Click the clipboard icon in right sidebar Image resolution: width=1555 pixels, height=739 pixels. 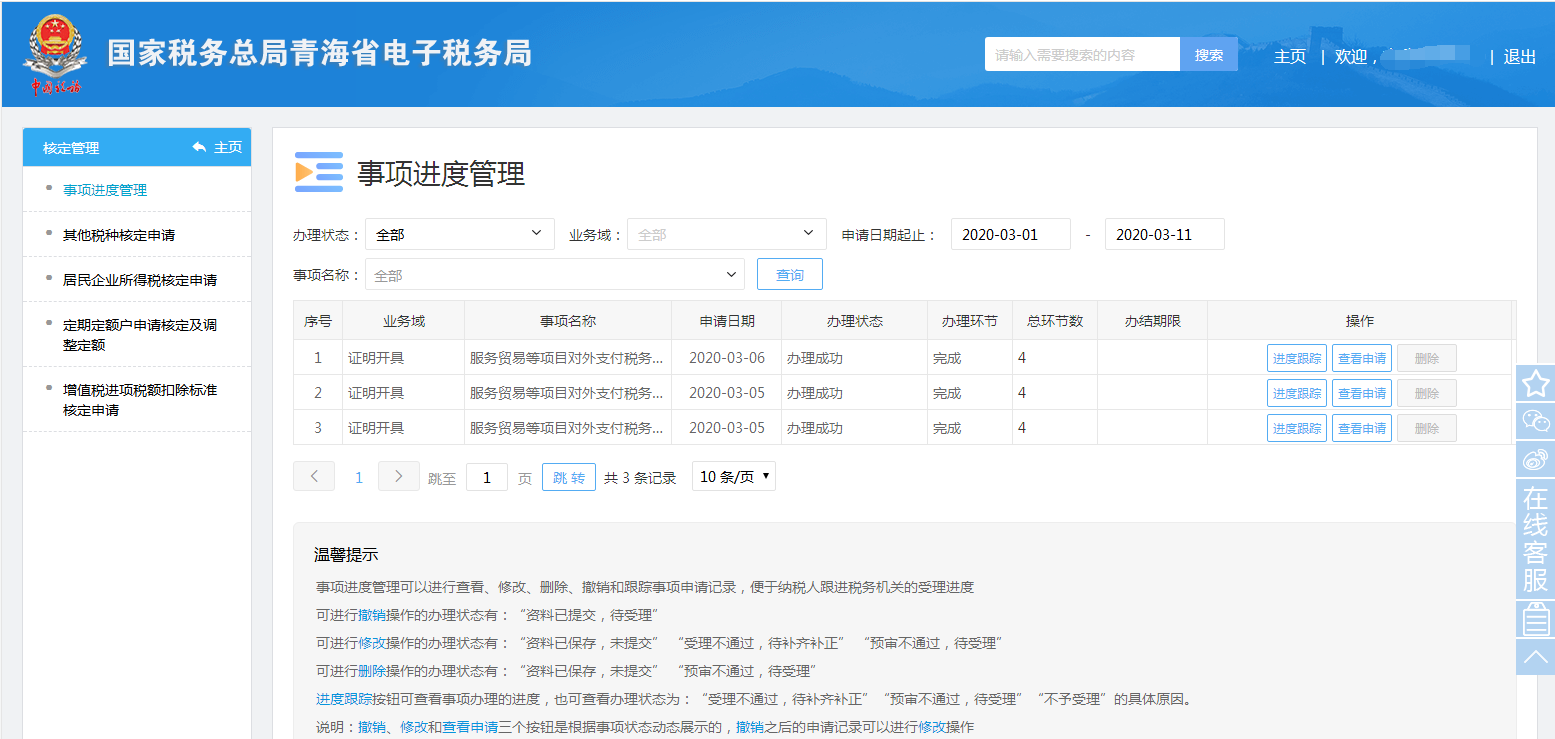click(x=1535, y=619)
